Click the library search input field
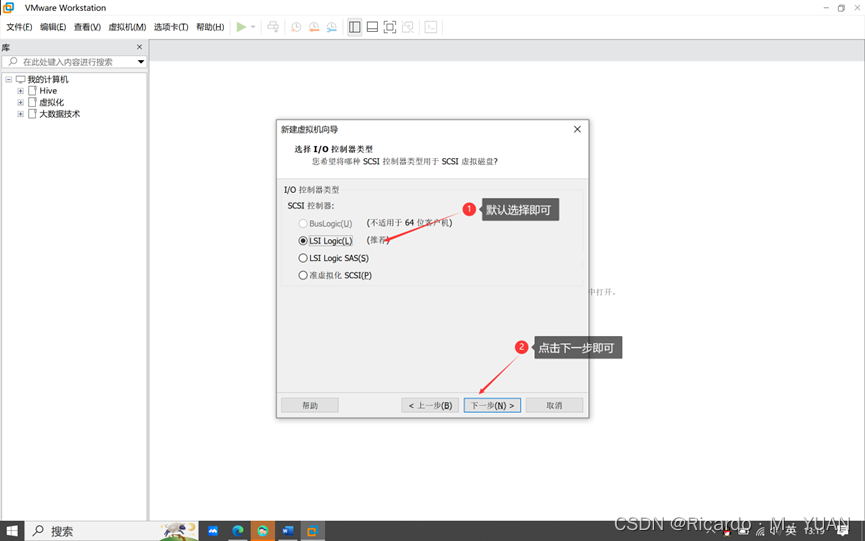The width and height of the screenshot is (865, 541). tap(74, 62)
